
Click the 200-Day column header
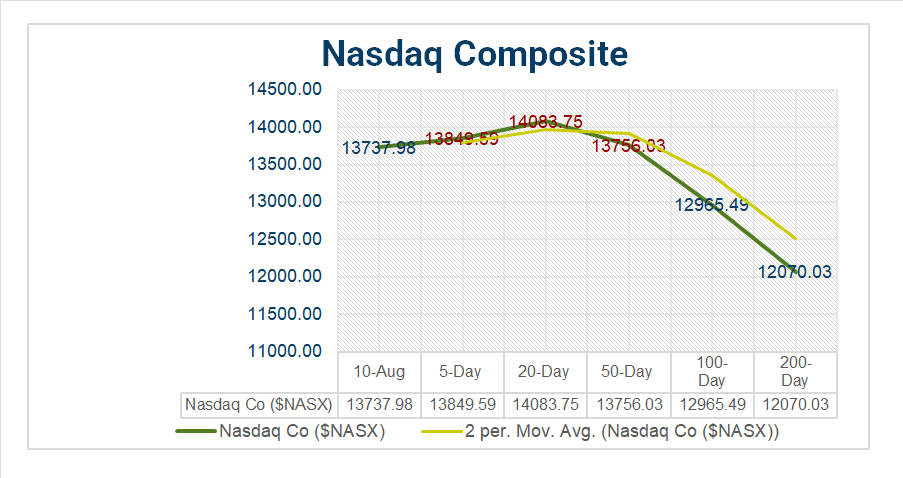coord(794,371)
